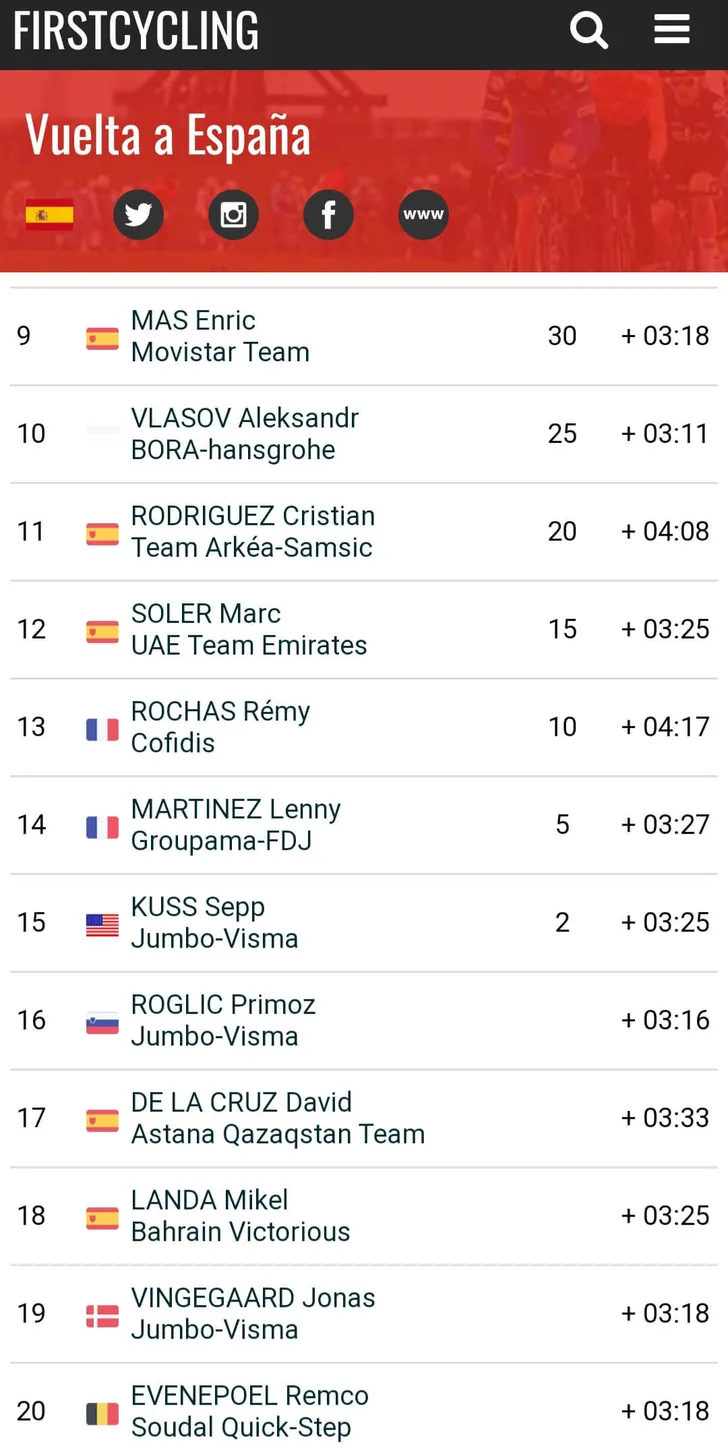Image resolution: width=728 pixels, height=1454 pixels.
Task: Open rider MAS Enric
Action: pyautogui.click(x=193, y=320)
